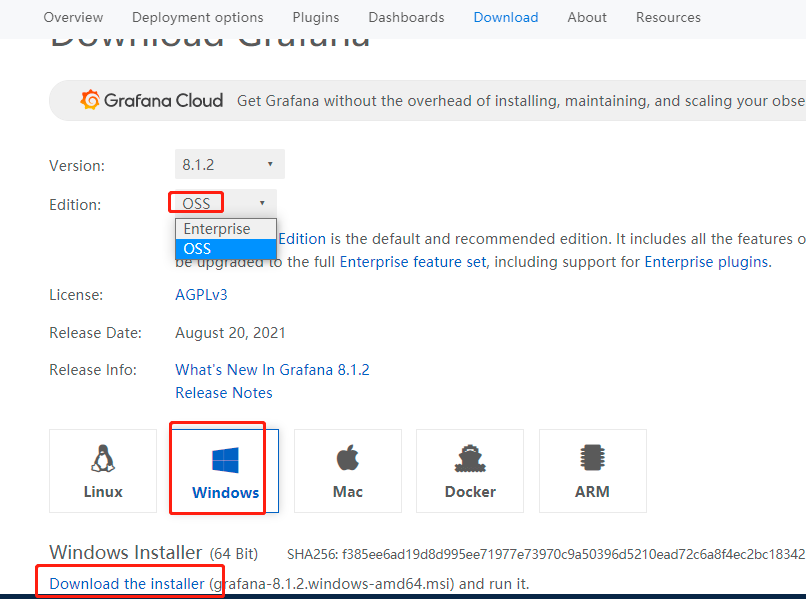Click the Edition link in description
Image resolution: width=806 pixels, height=599 pixels.
pos(302,239)
